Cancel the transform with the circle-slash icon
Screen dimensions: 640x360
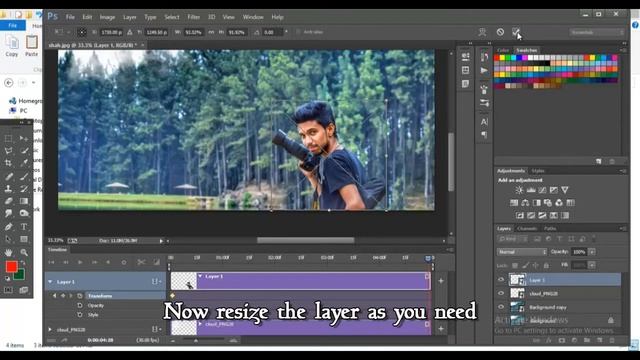point(500,32)
